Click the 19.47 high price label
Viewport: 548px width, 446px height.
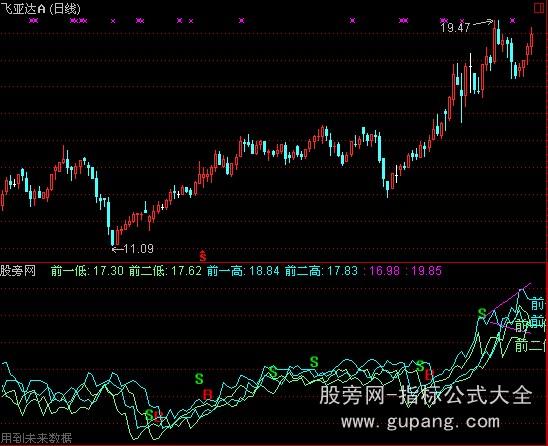pos(455,27)
